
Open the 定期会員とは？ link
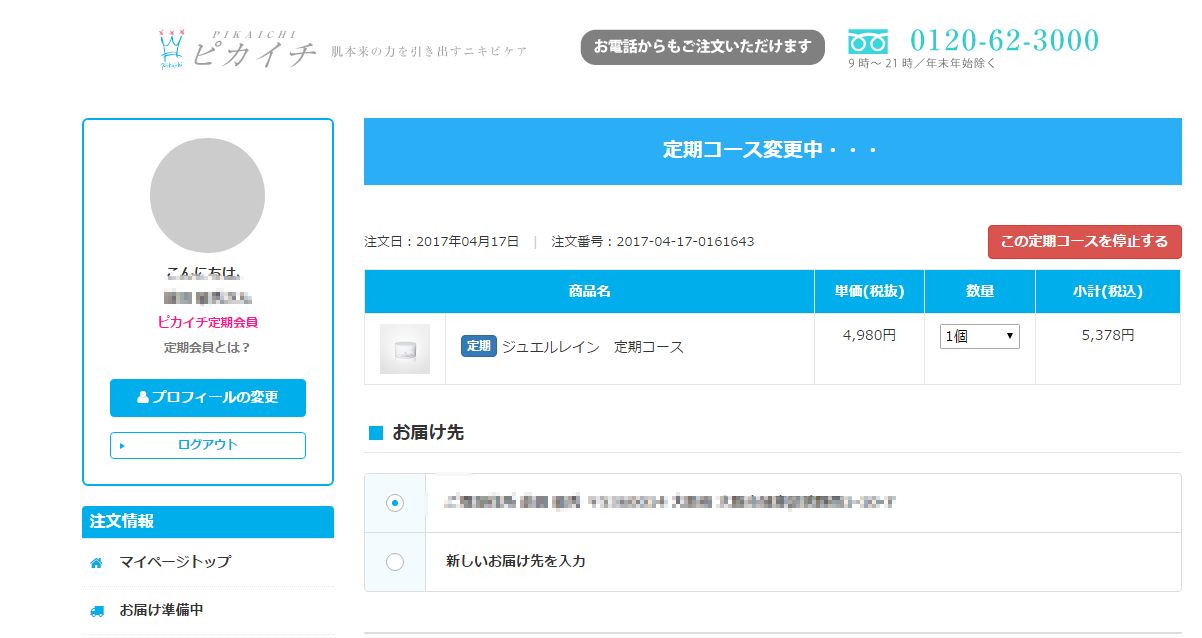click(207, 348)
